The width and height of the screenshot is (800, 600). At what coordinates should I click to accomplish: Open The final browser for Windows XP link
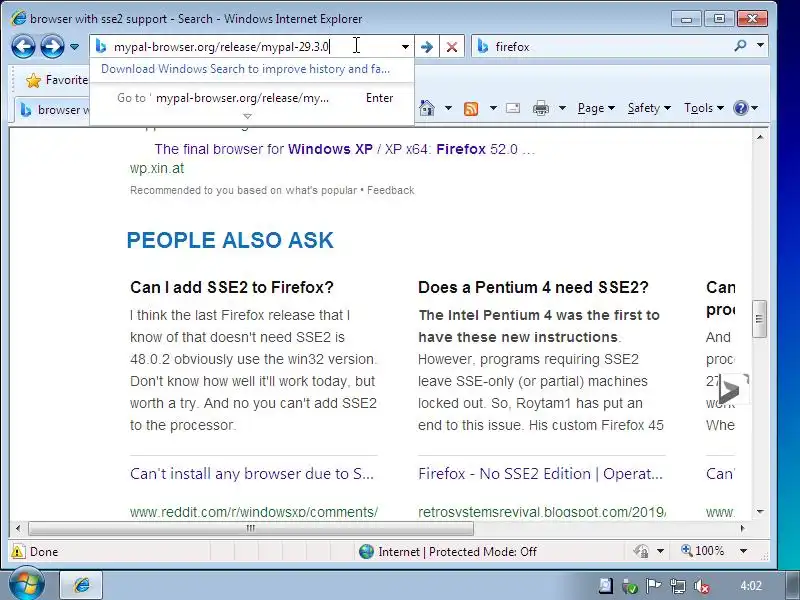[344, 149]
